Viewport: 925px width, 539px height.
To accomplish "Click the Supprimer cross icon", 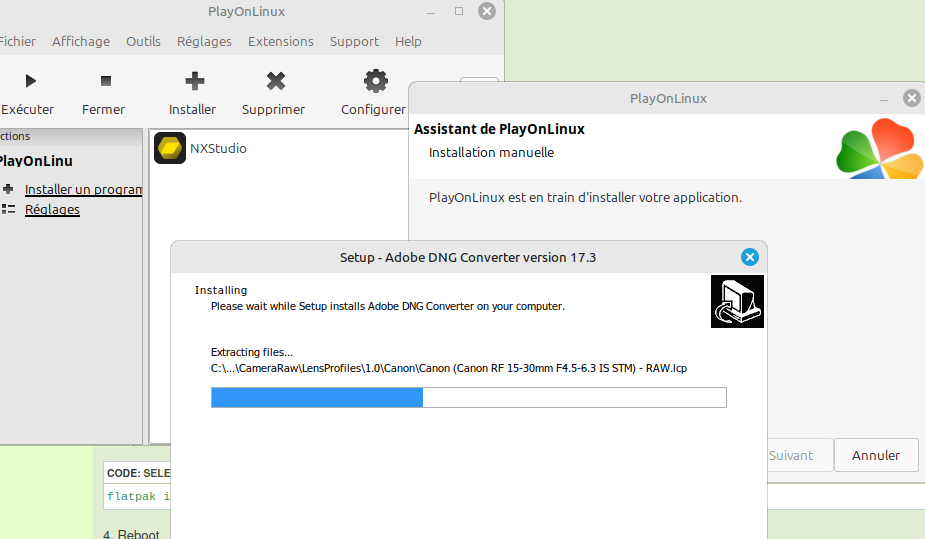I will coord(276,81).
